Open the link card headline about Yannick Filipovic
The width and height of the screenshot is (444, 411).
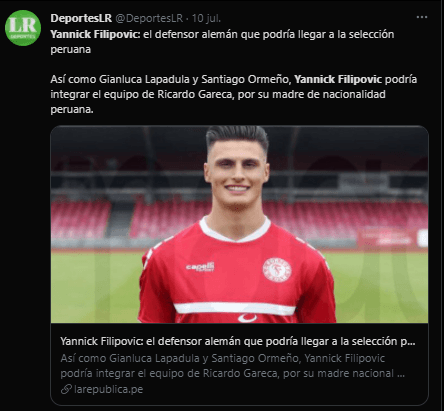(x=238, y=341)
